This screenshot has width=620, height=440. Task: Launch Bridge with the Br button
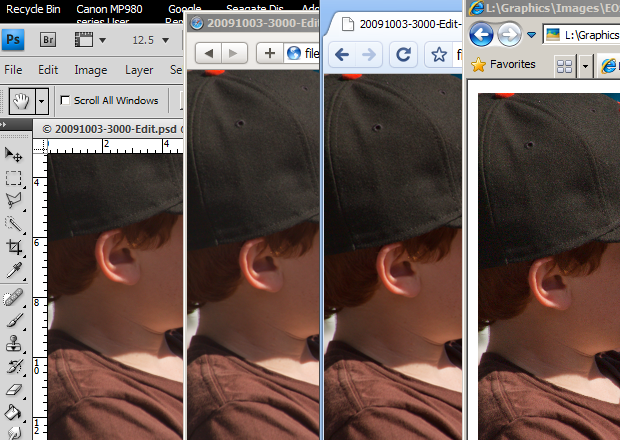(x=48, y=40)
